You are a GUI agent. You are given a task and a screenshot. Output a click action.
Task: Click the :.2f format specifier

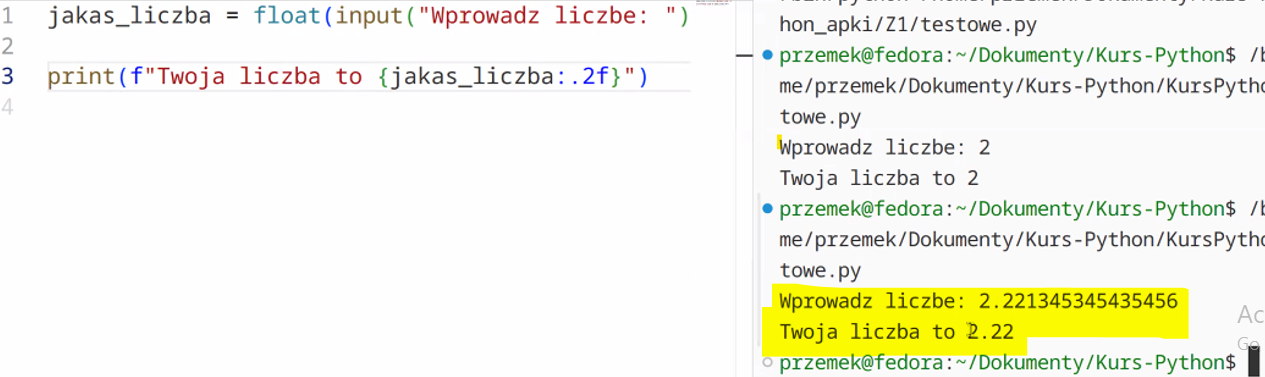[x=581, y=76]
